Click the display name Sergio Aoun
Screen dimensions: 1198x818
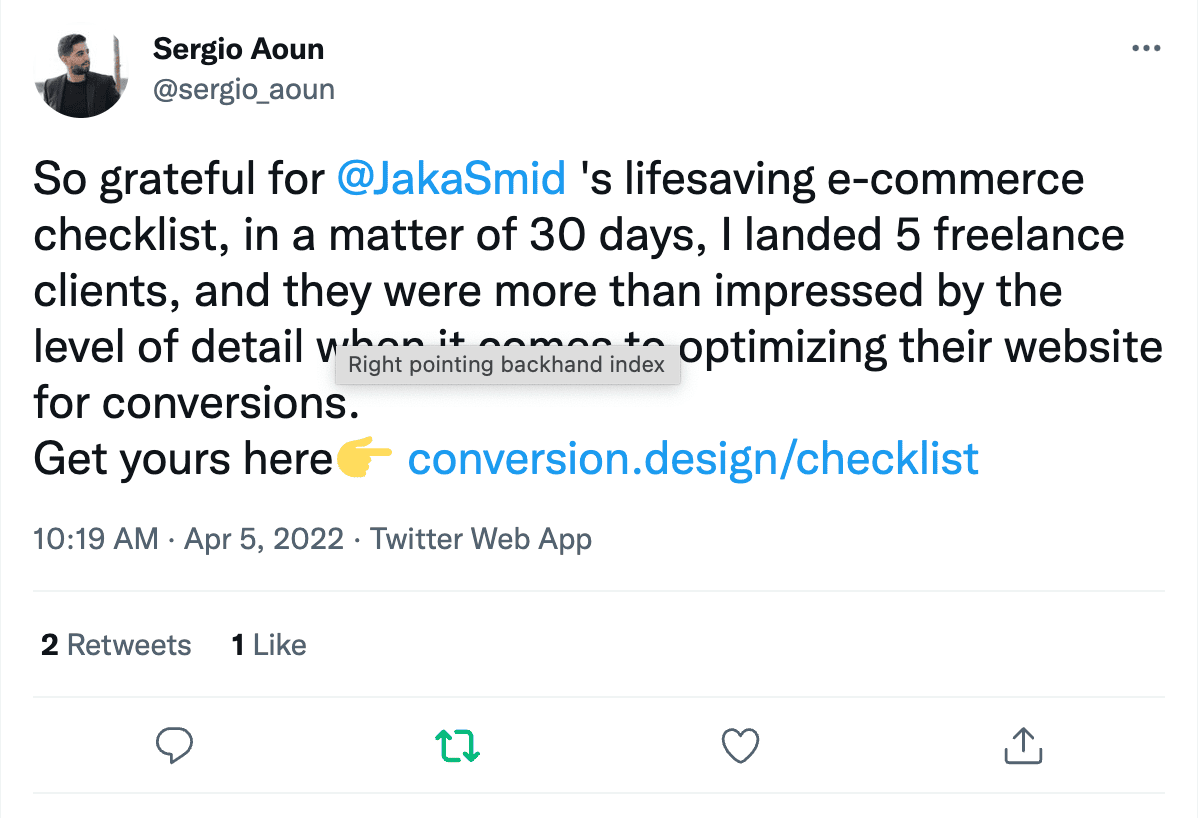(x=238, y=48)
